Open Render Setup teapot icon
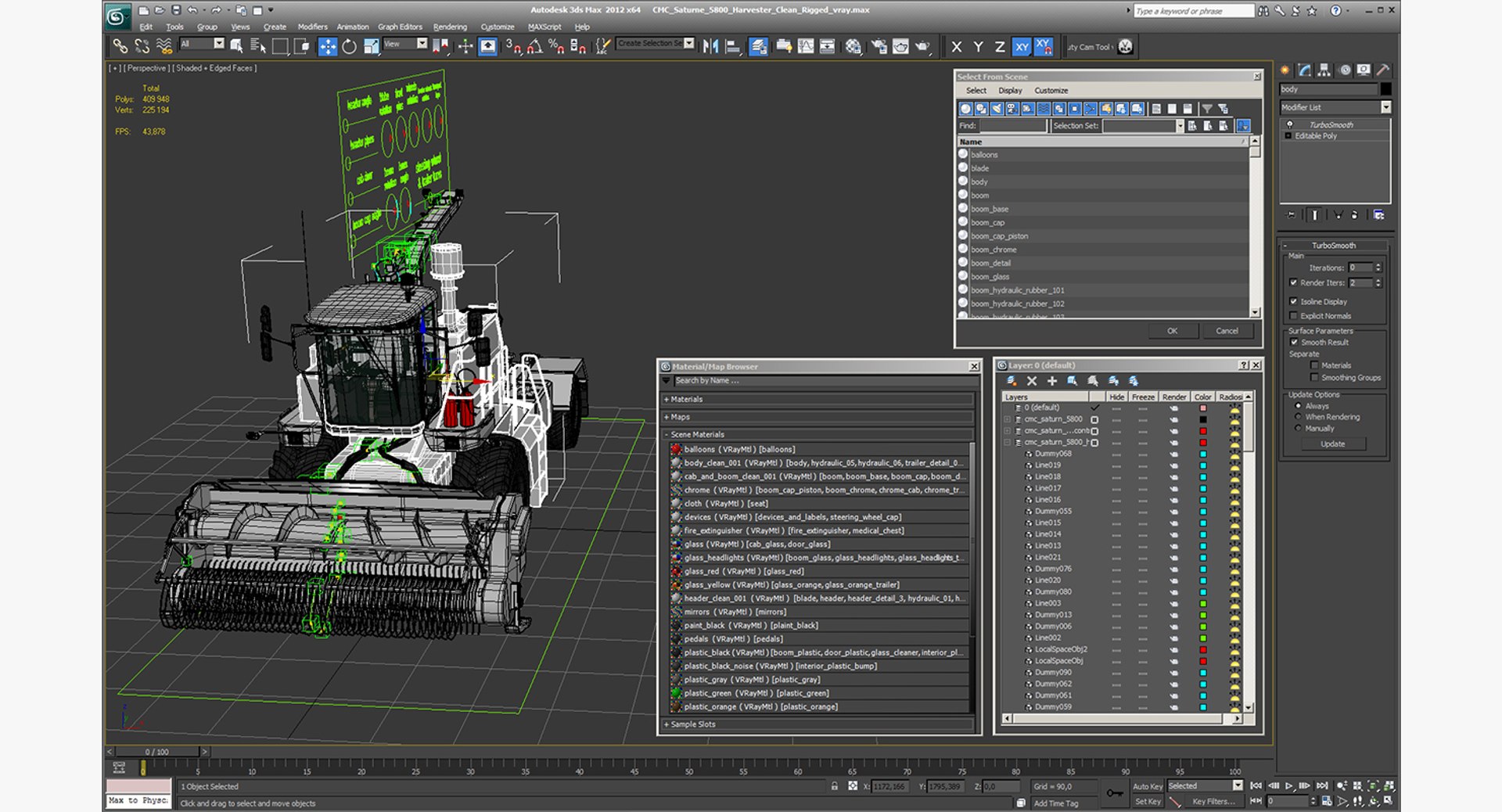This screenshot has height=812, width=1502. click(x=879, y=46)
